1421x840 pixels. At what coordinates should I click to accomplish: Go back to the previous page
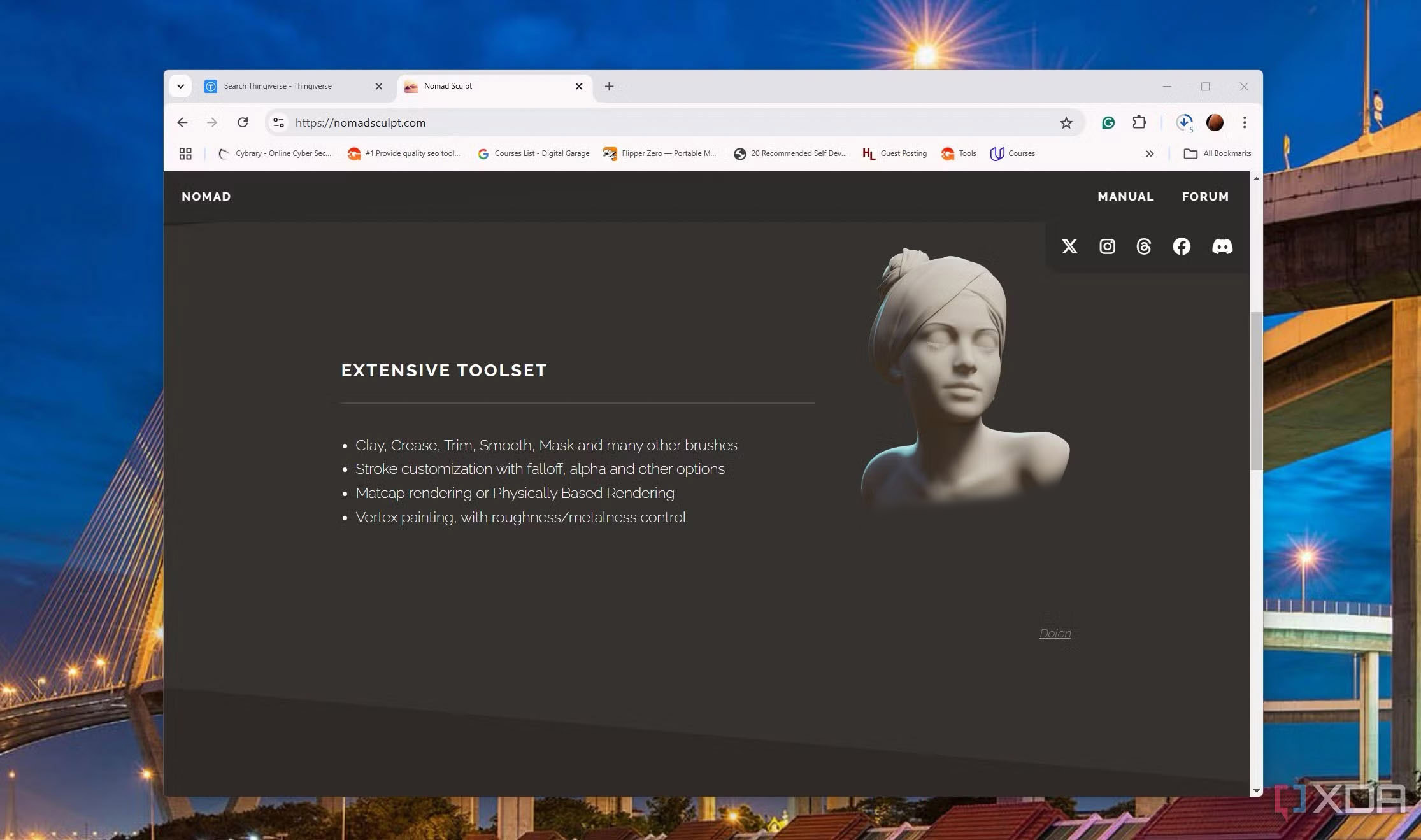click(182, 122)
